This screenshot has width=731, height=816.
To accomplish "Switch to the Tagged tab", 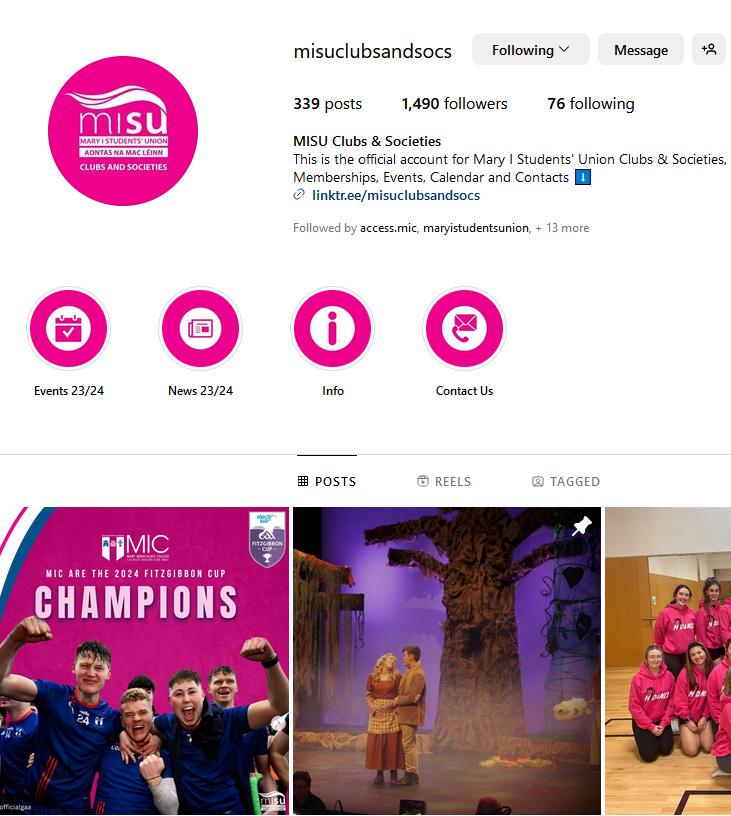I will [x=566, y=481].
